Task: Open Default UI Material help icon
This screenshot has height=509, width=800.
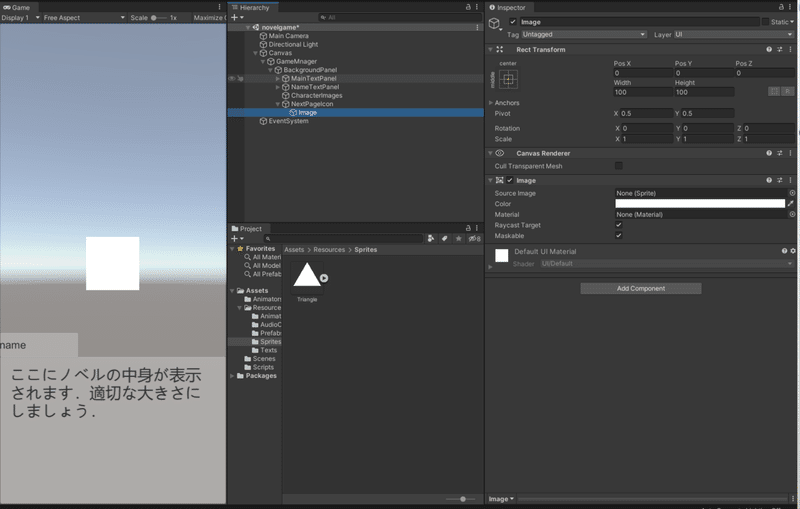Action: [x=784, y=251]
